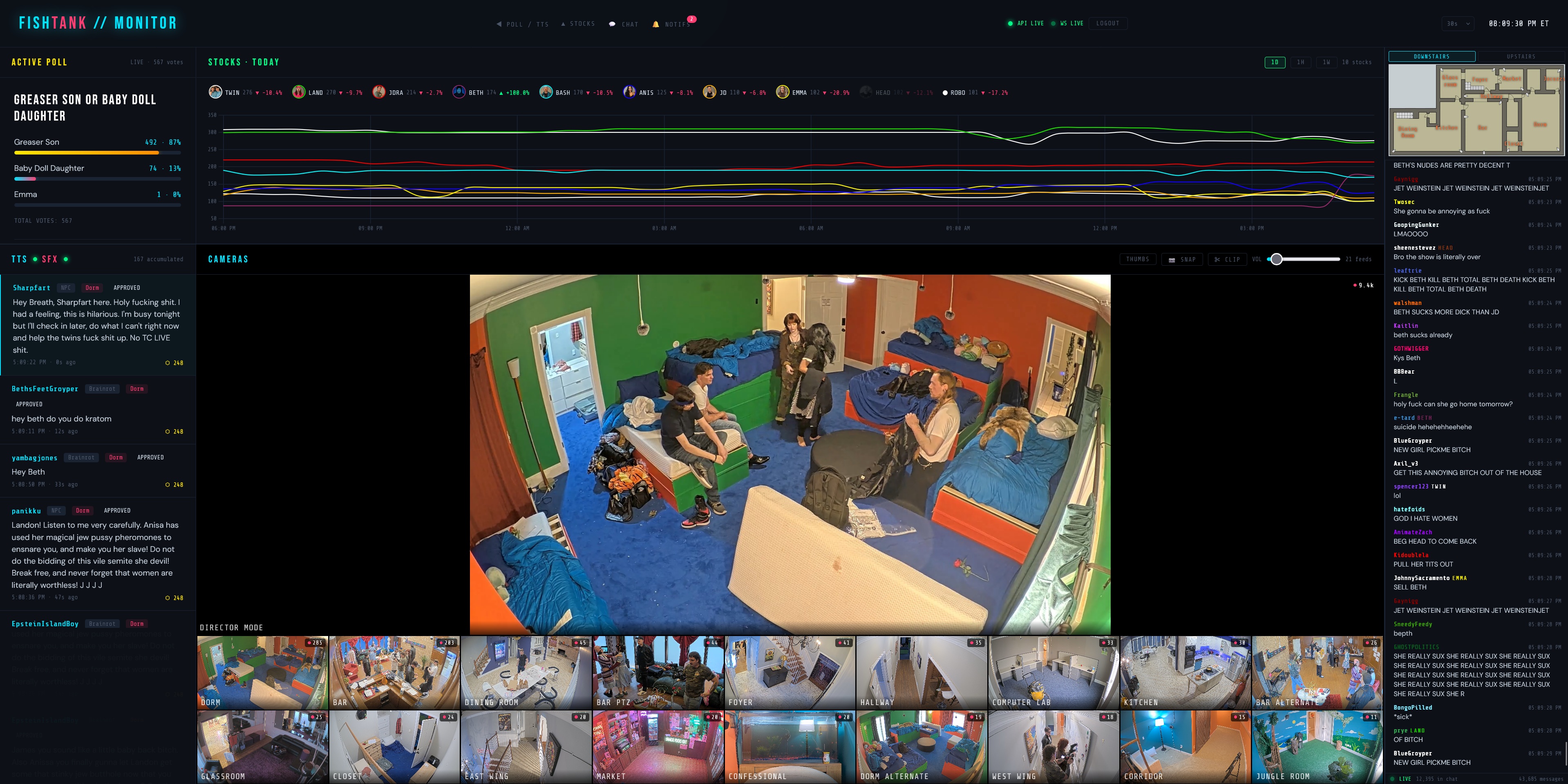Select the 1H stock range option
Image resolution: width=1568 pixels, height=784 pixels.
(1300, 62)
